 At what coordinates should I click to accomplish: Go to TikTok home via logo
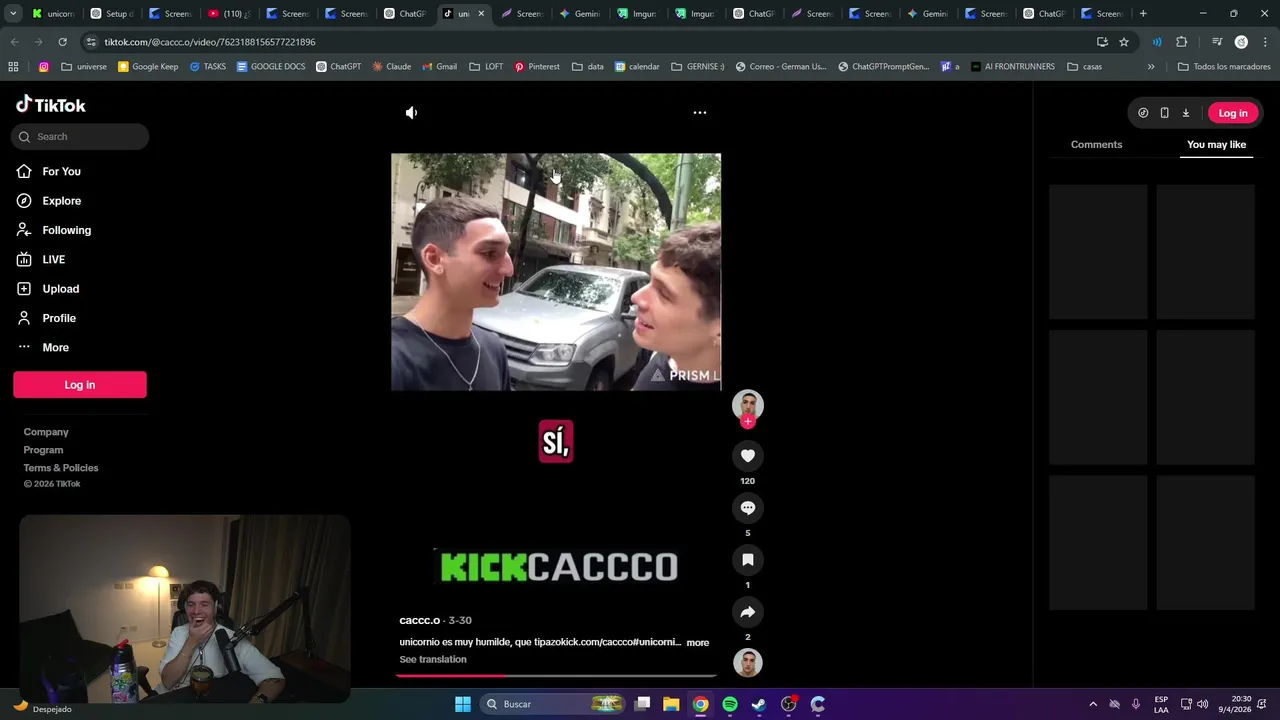click(x=51, y=105)
